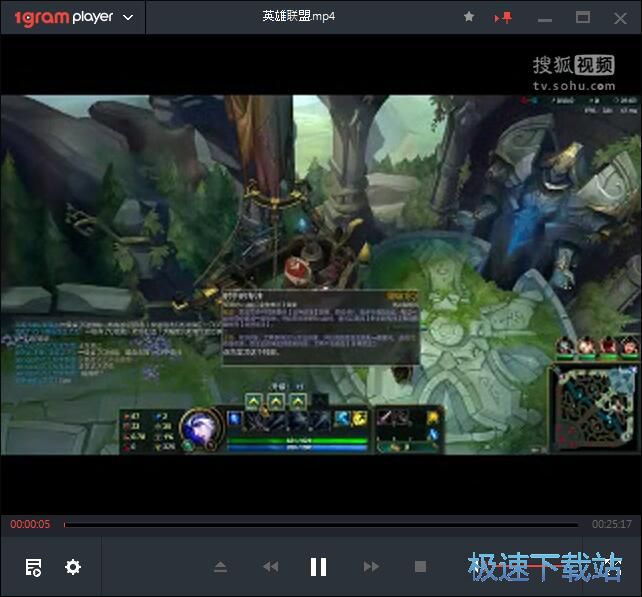Viewport: 642px width, 597px height.
Task: Click the total duration 00:25:17
Action: click(612, 524)
